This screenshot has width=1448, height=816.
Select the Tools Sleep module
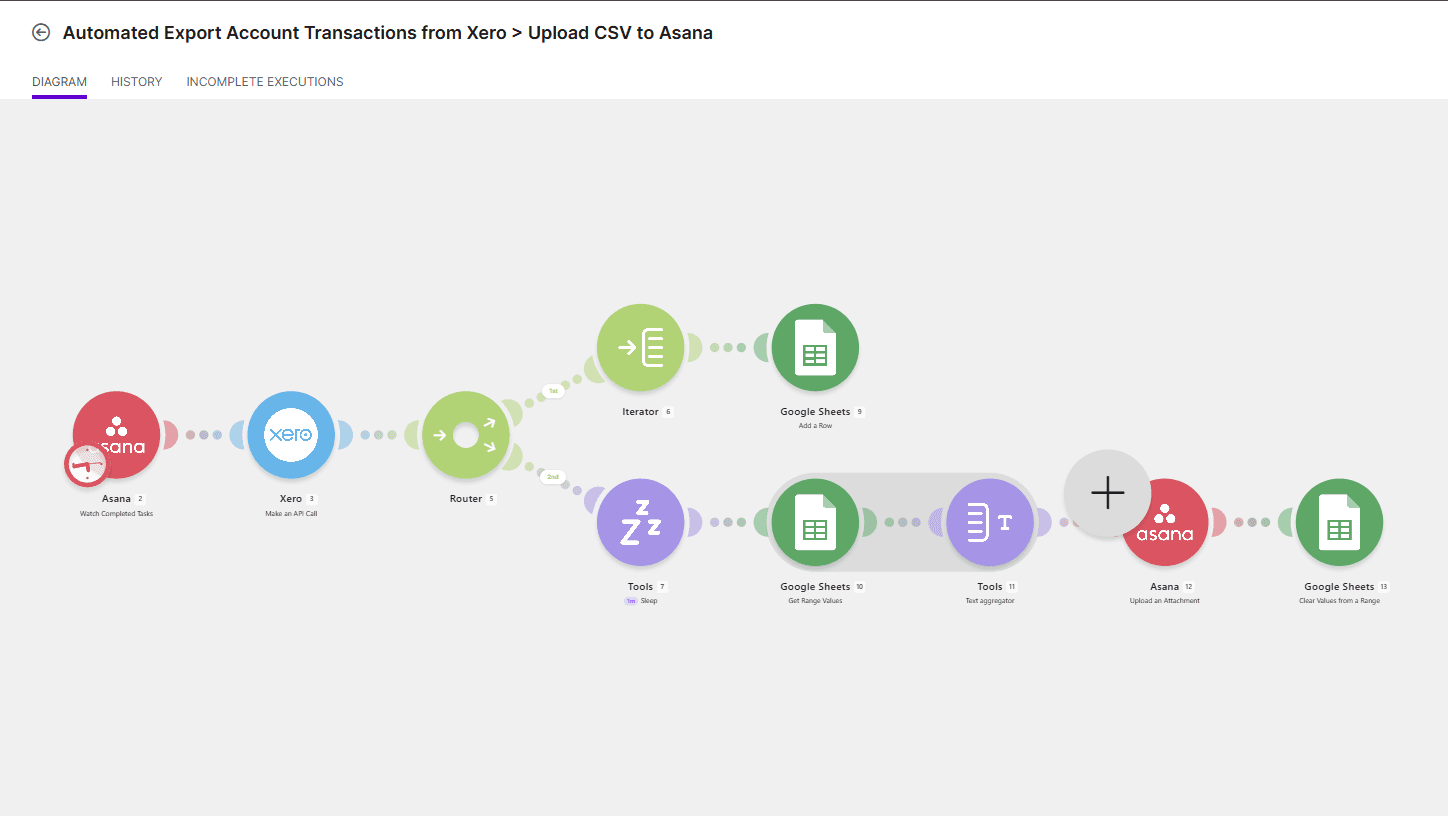pos(641,522)
